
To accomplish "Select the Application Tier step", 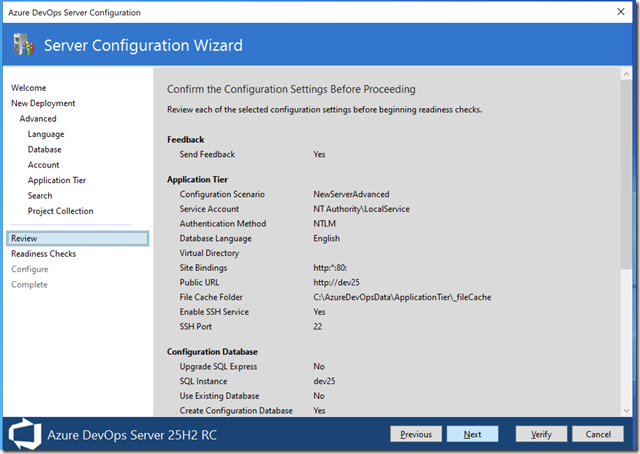I will tap(57, 180).
